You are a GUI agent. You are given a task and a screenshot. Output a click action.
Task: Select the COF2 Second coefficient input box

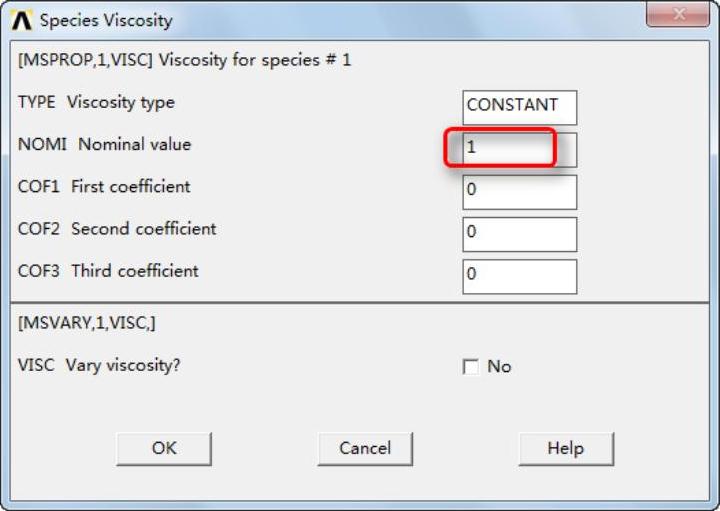coord(519,232)
